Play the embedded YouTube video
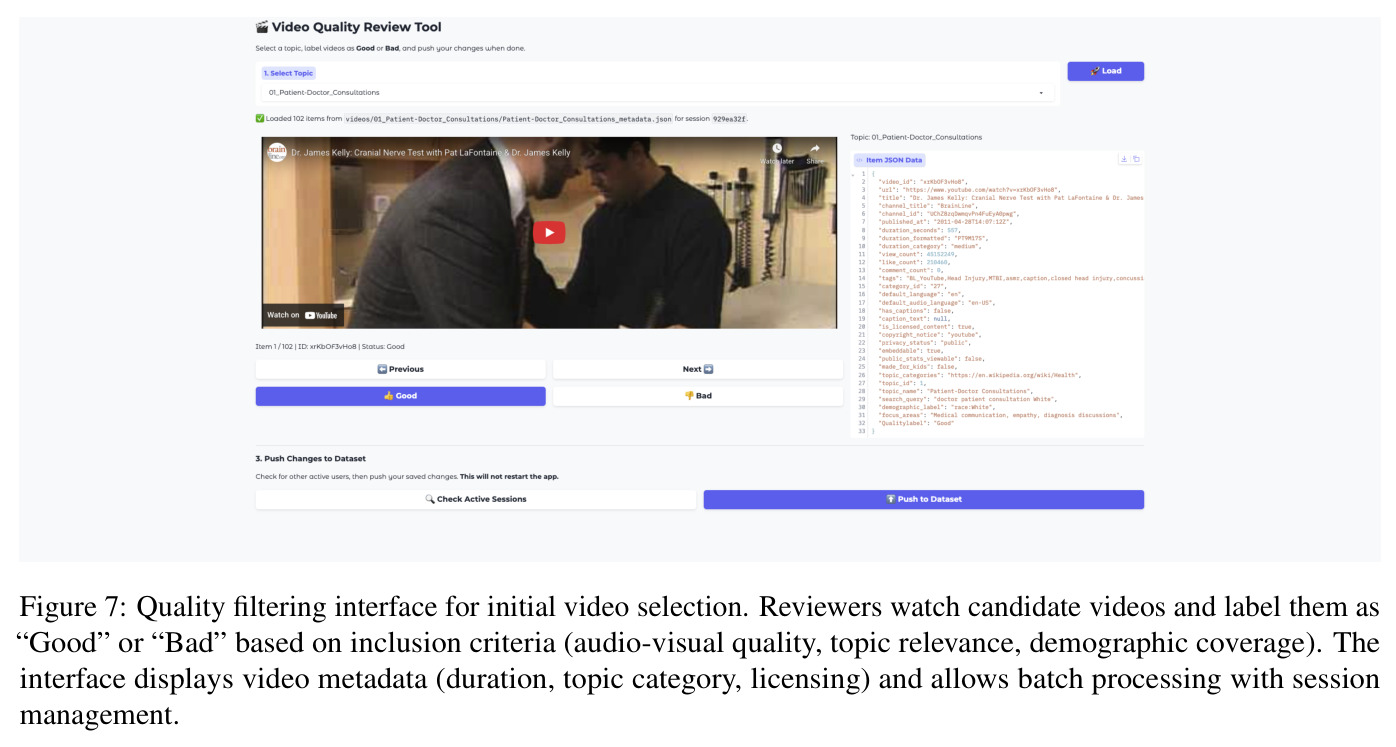The width and height of the screenshot is (1396, 747). point(548,232)
